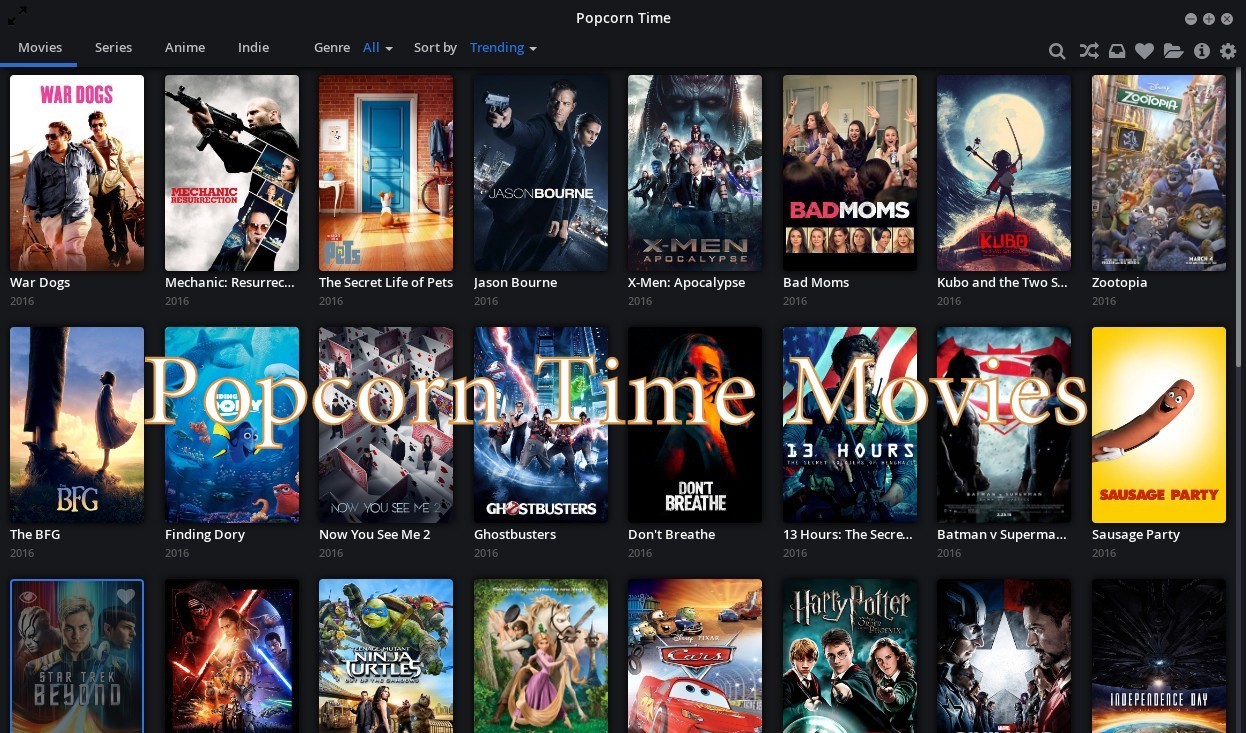Click the 2016 year under Sausage Party
Image resolution: width=1246 pixels, height=733 pixels.
pyautogui.click(x=1104, y=553)
